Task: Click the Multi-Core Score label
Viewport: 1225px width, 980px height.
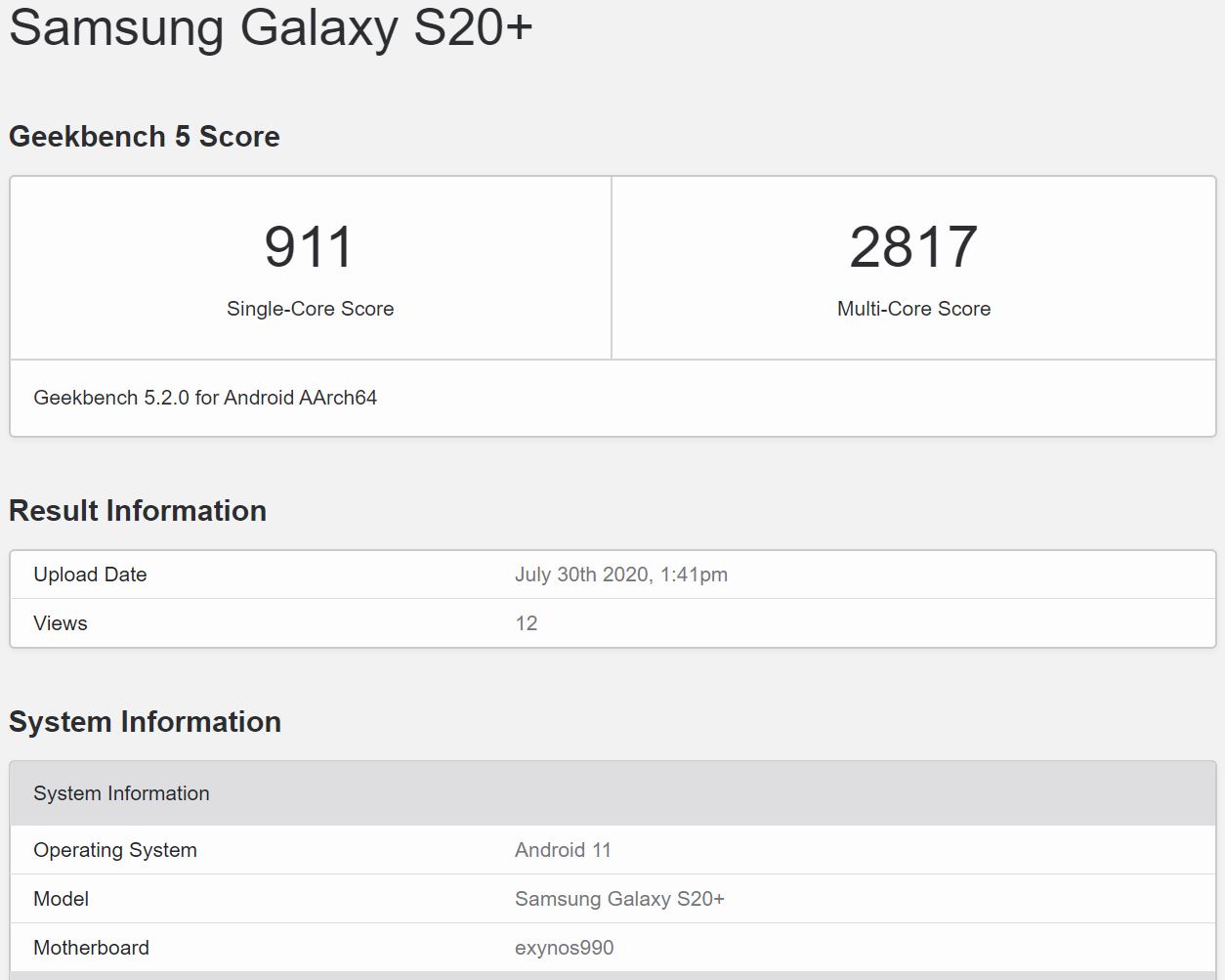Action: (913, 309)
